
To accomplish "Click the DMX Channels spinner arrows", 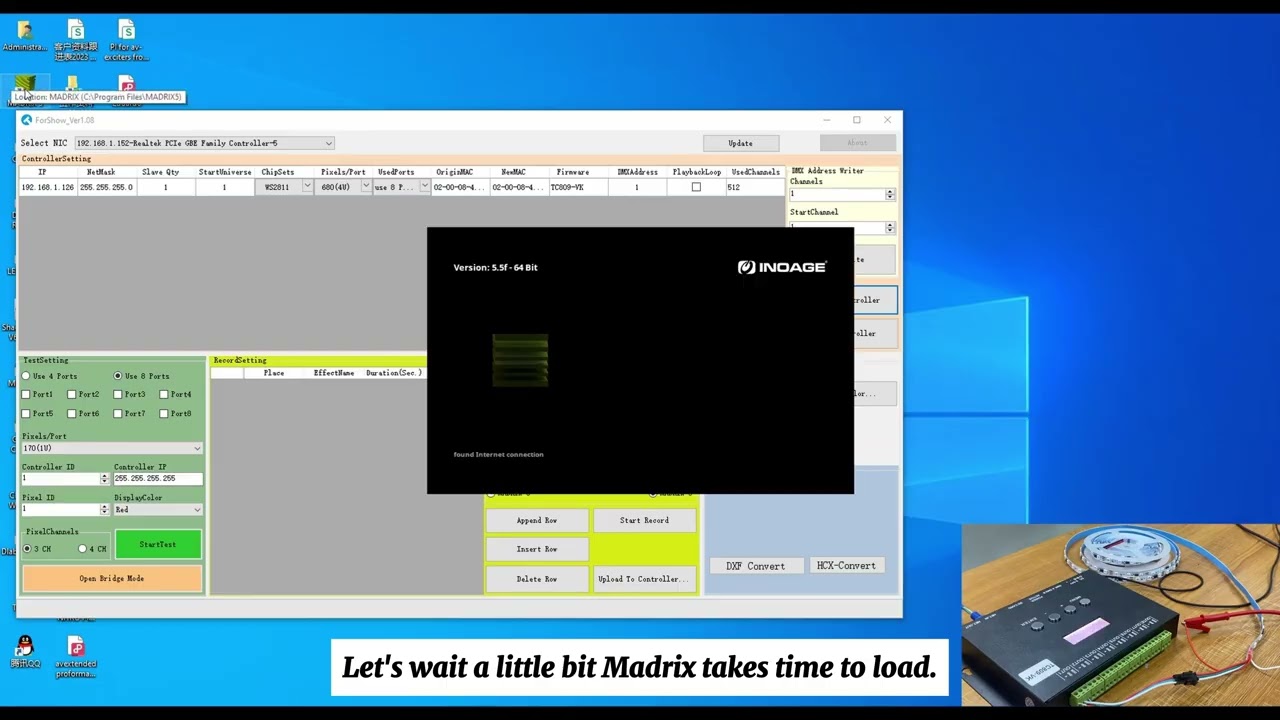I will pos(890,194).
